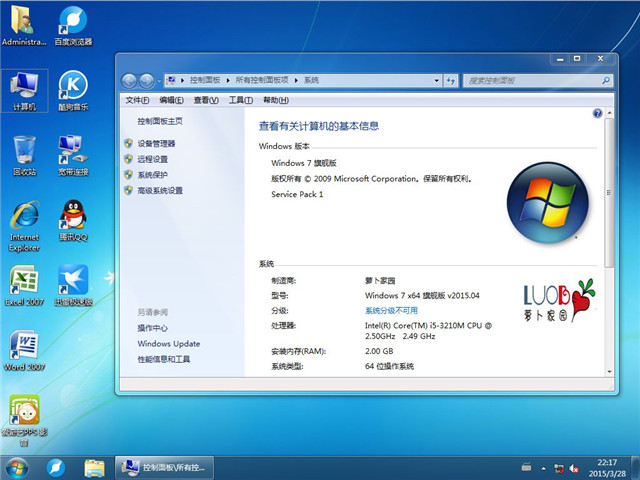The height and width of the screenshot is (480, 640).
Task: Open the Recycle Bin icon
Action: tap(24, 156)
